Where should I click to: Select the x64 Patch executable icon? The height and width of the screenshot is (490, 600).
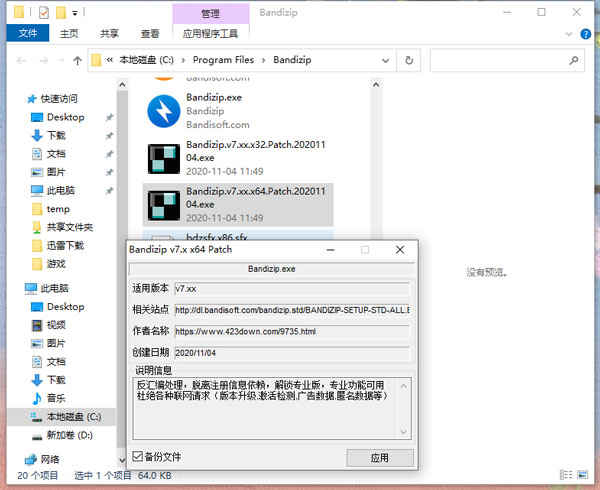[x=164, y=205]
